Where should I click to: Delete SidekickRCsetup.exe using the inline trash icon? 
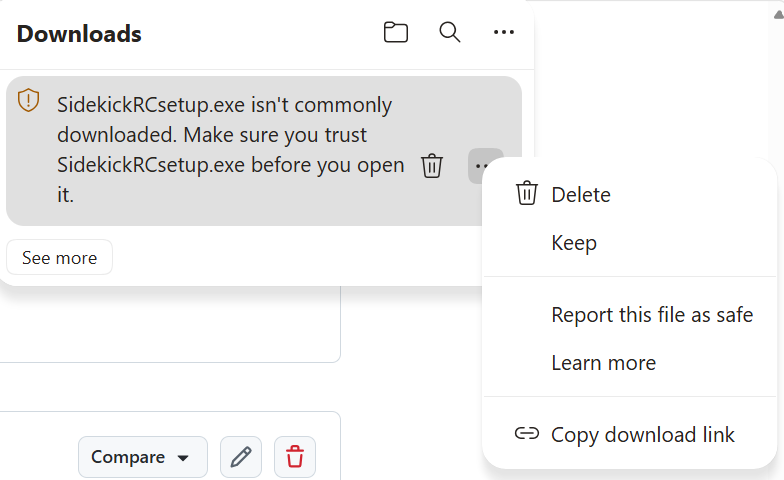(432, 166)
